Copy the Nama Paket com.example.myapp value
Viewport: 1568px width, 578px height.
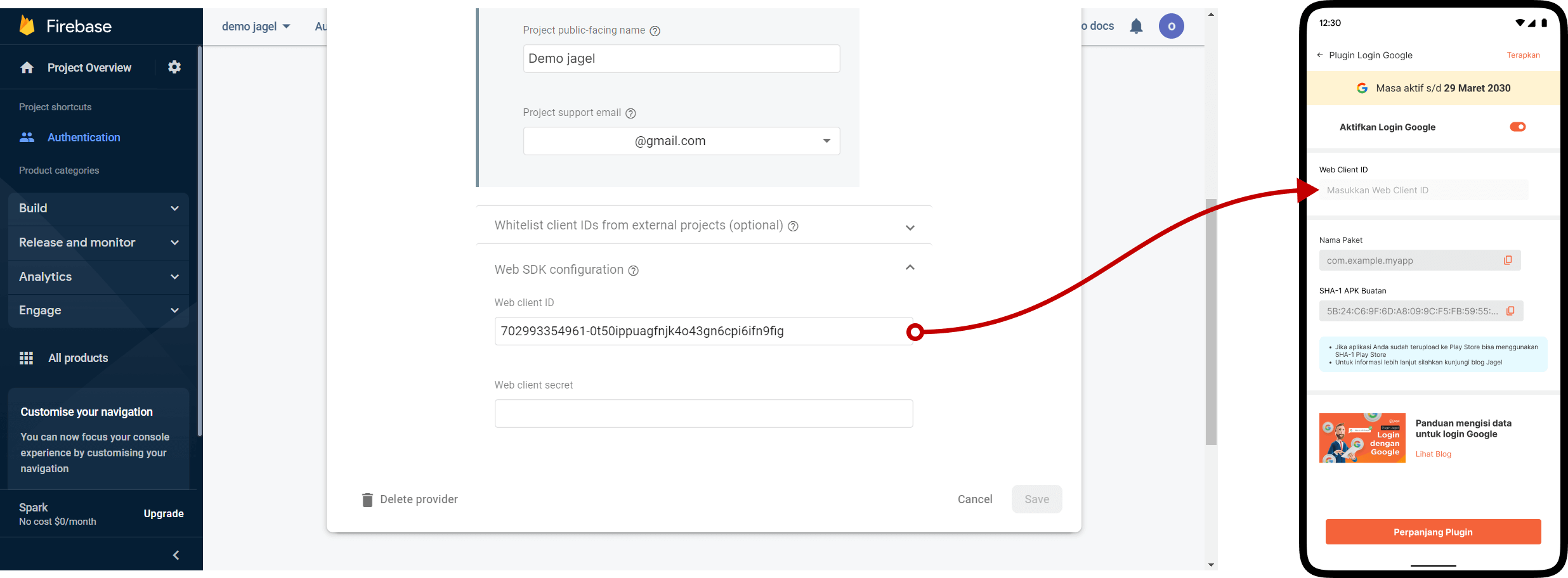[x=1508, y=260]
